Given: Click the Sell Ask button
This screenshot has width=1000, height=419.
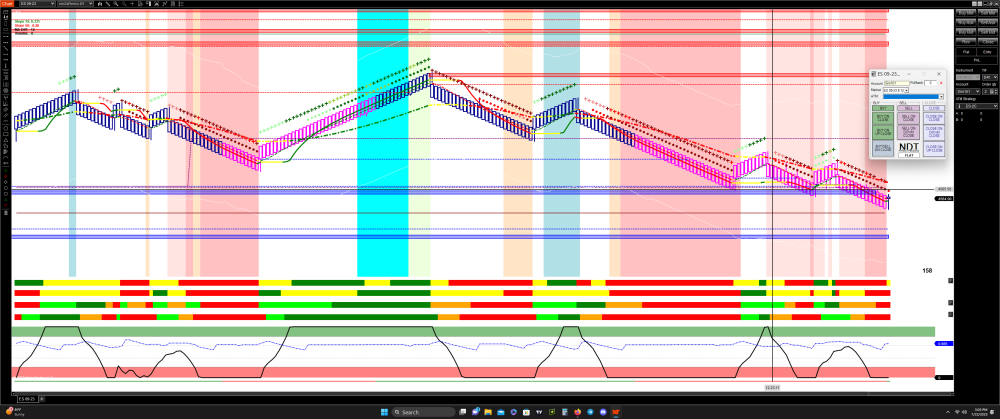Looking at the screenshot, I should (x=988, y=22).
